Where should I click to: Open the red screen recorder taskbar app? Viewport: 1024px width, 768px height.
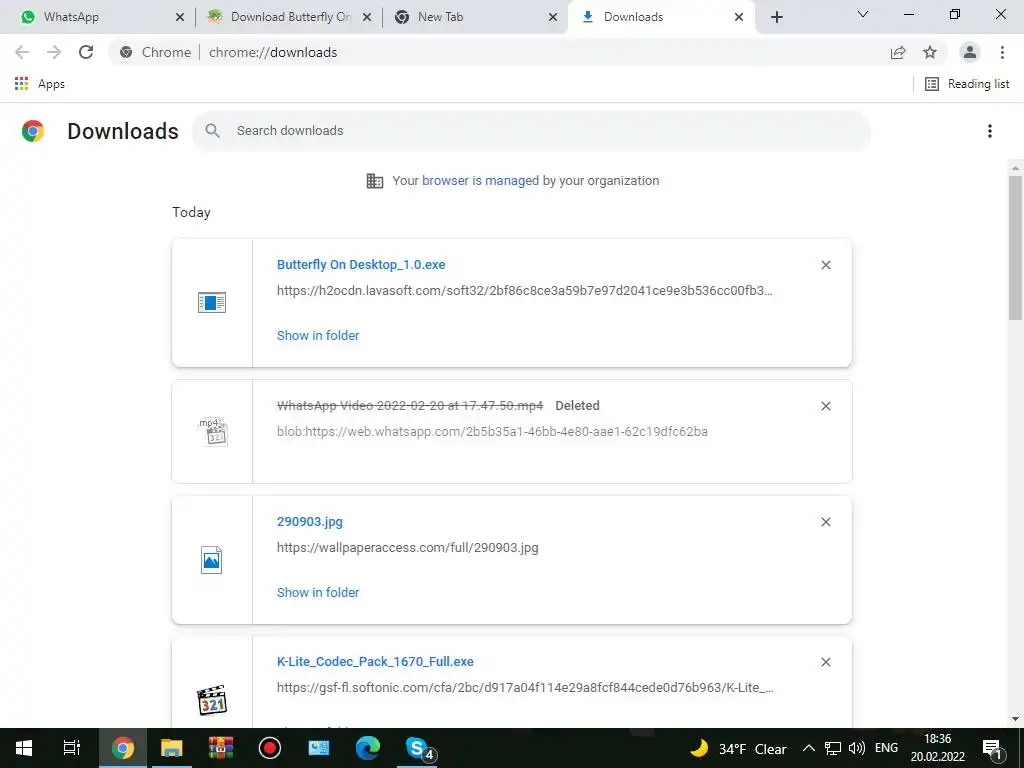pyautogui.click(x=270, y=748)
